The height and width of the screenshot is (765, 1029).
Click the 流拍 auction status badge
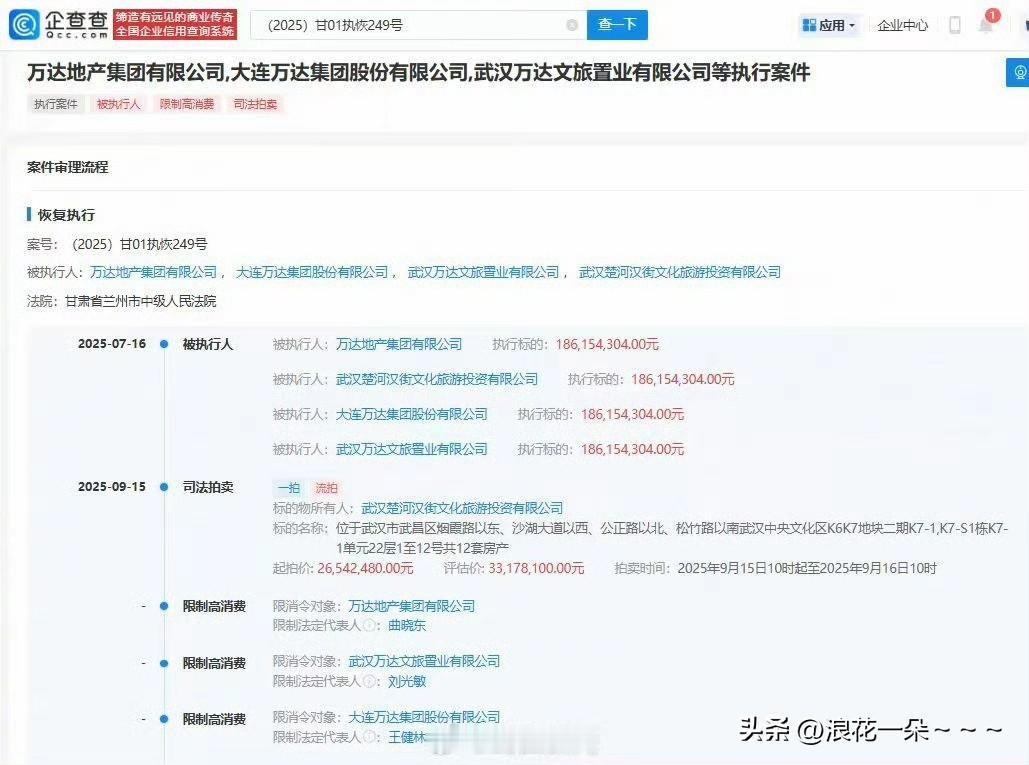(326, 487)
